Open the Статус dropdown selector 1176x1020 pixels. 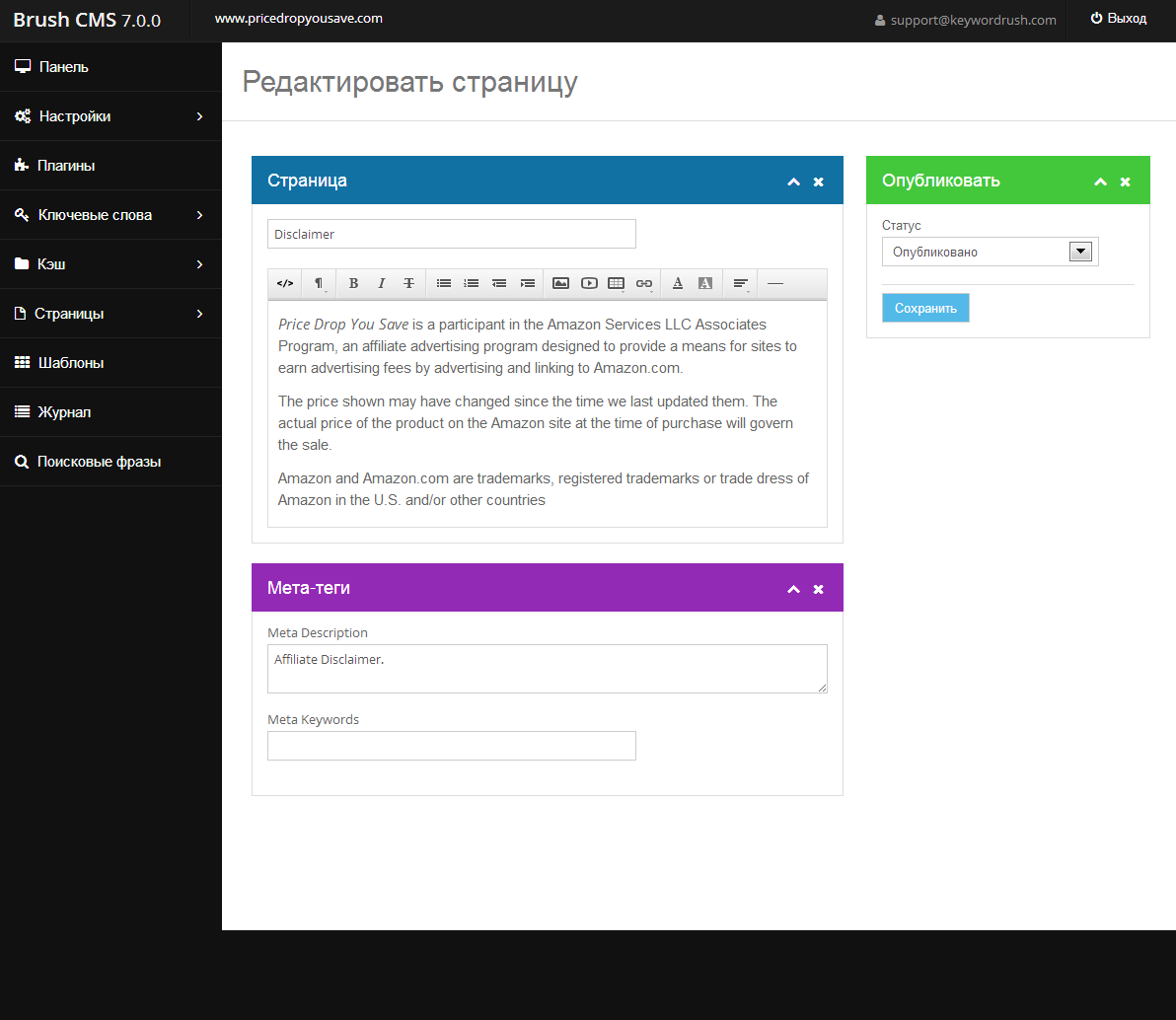click(x=990, y=252)
